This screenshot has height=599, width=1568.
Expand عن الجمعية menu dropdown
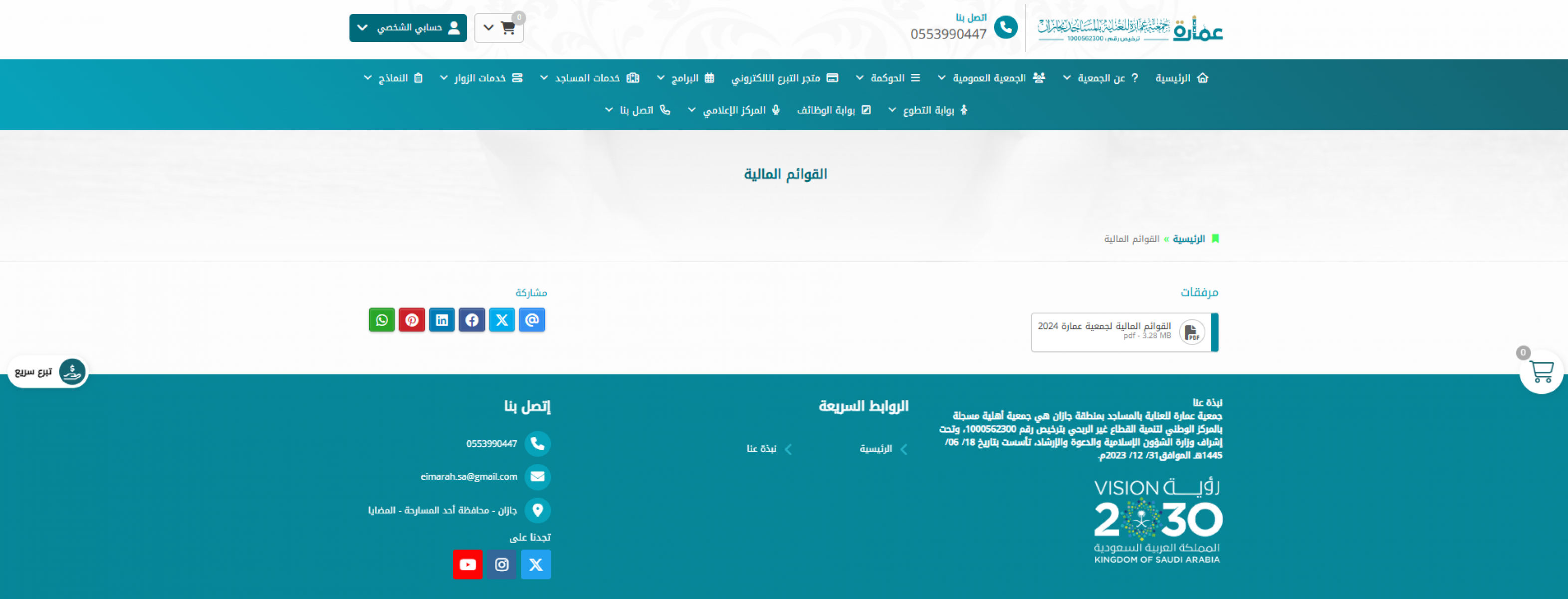coord(1101,78)
